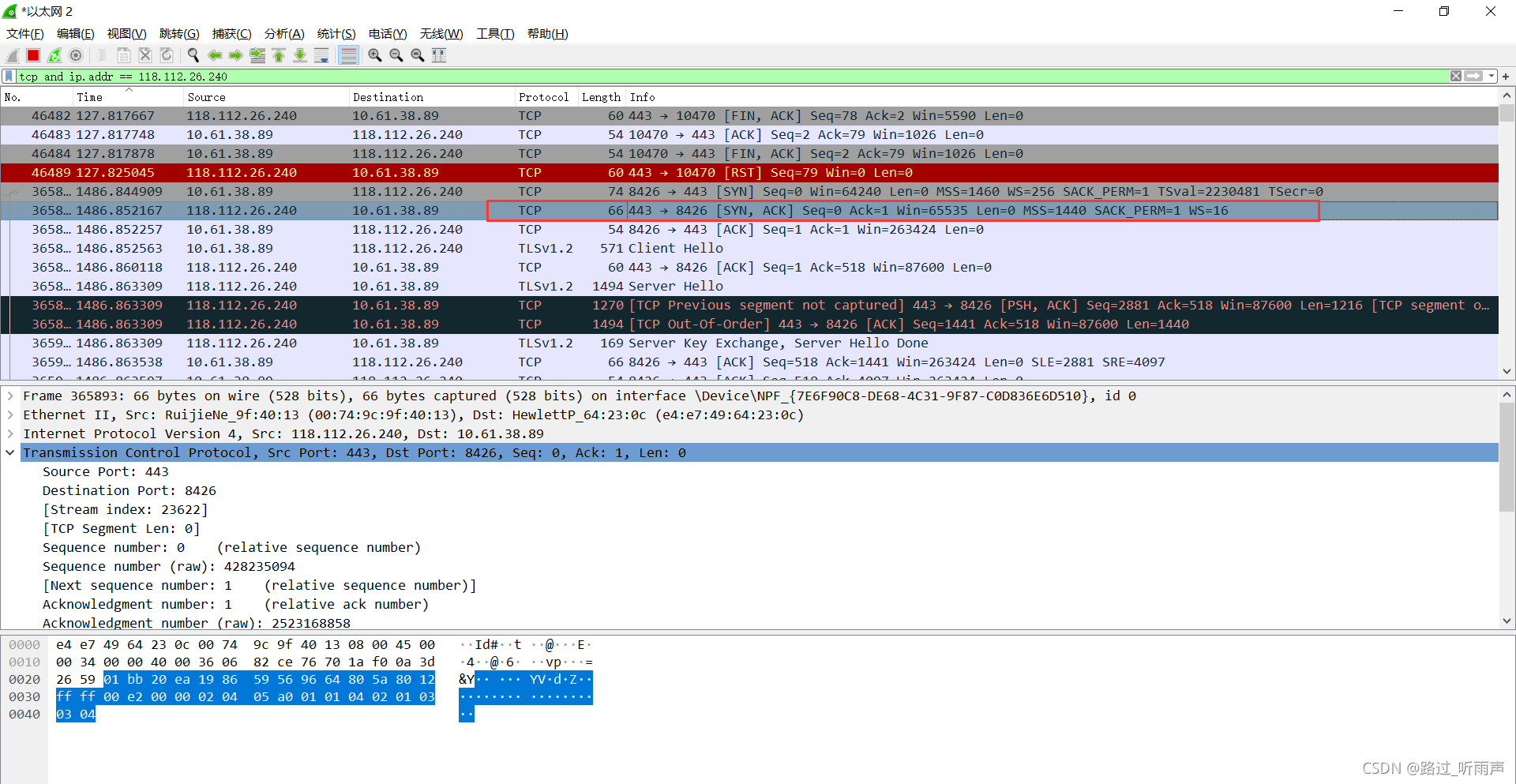Clear the display filter

(1455, 77)
